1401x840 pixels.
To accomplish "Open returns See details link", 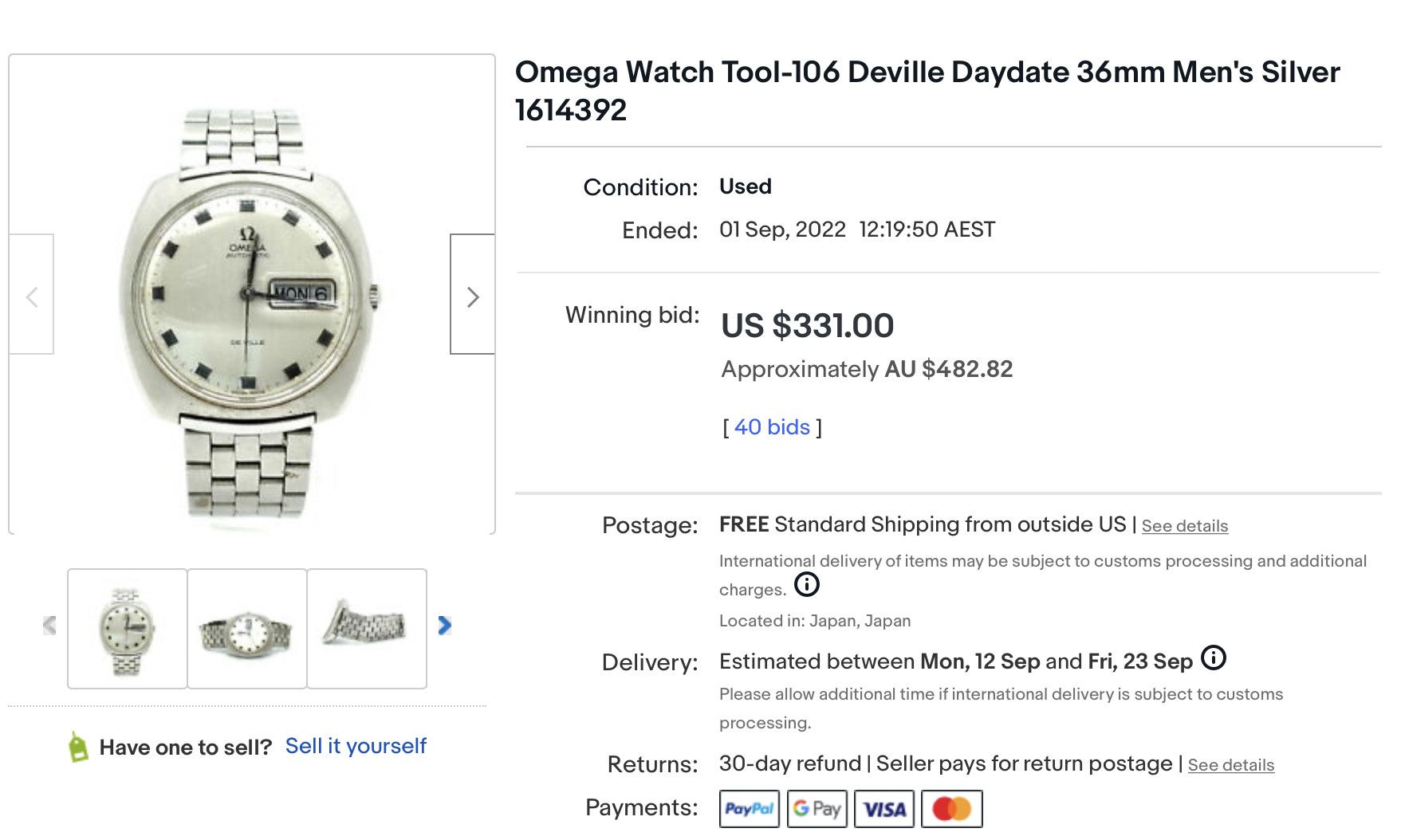I will point(1230,765).
